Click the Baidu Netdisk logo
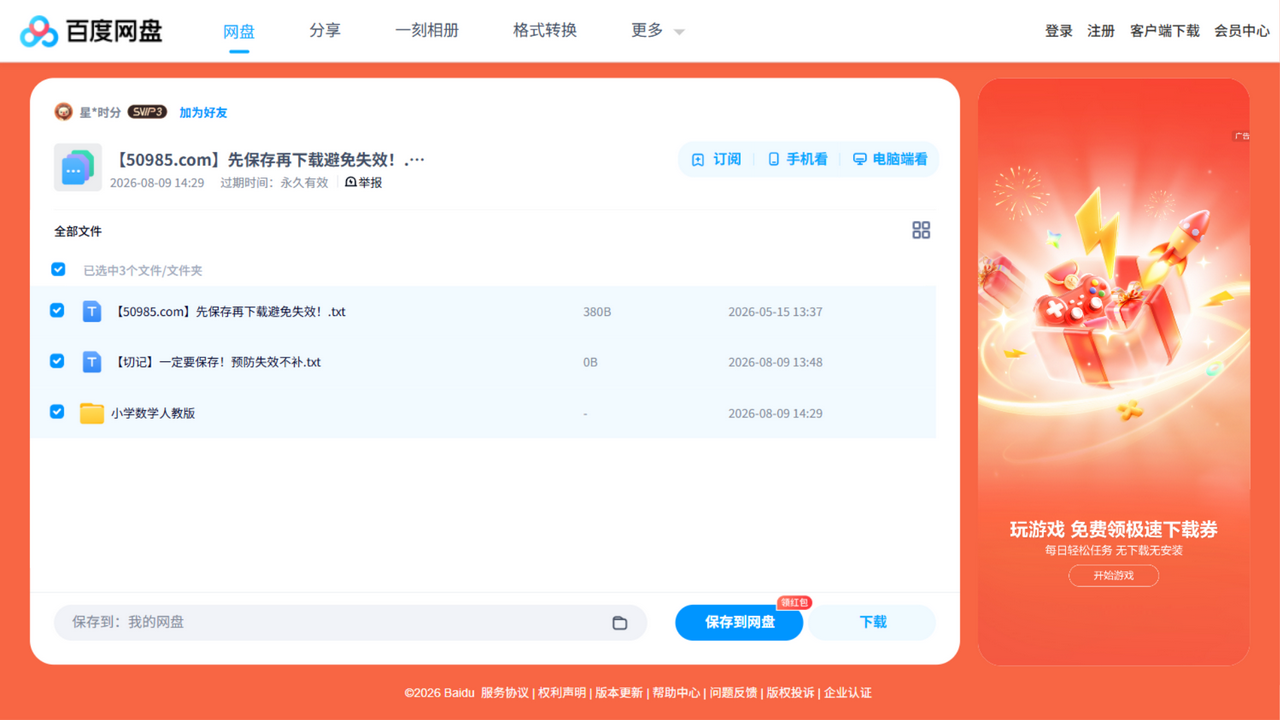 coord(91,31)
